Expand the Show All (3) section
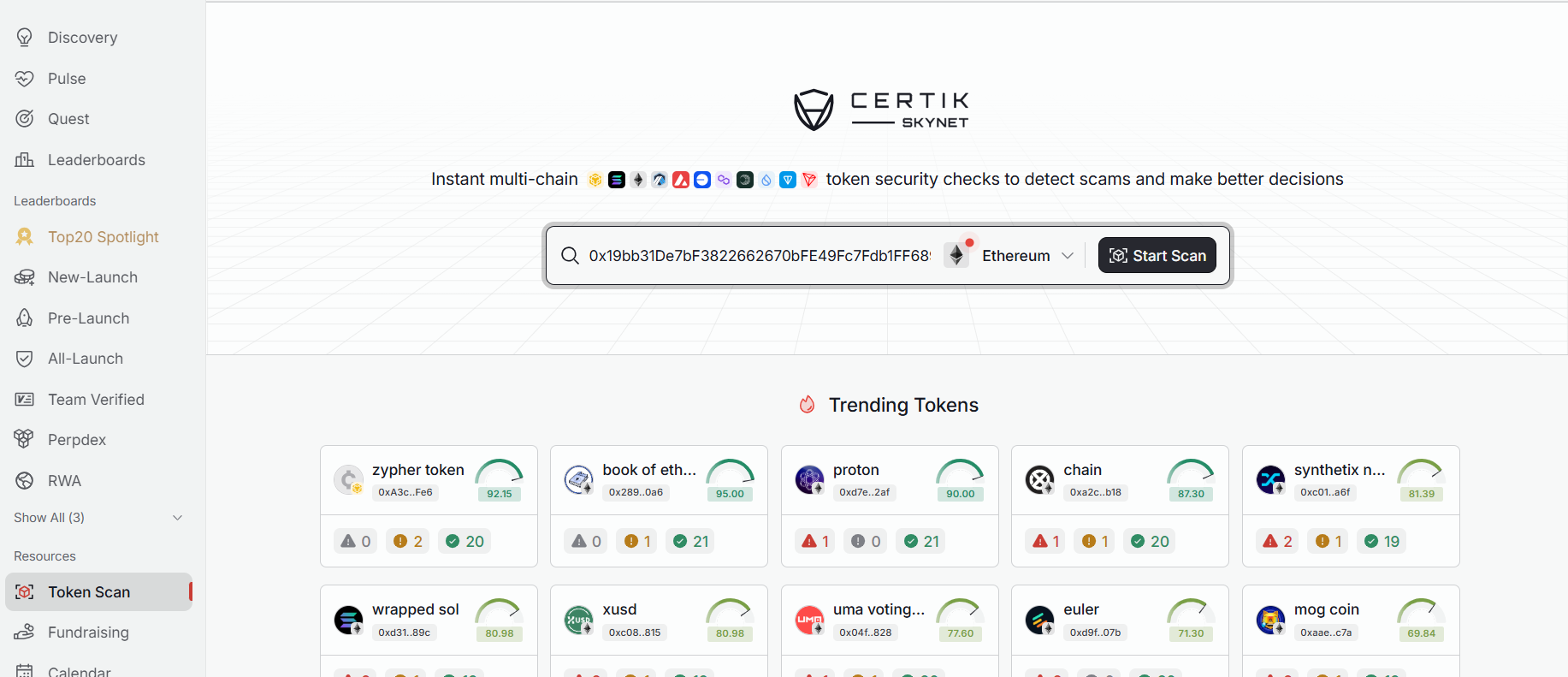This screenshot has height=677, width=1568. [x=98, y=518]
